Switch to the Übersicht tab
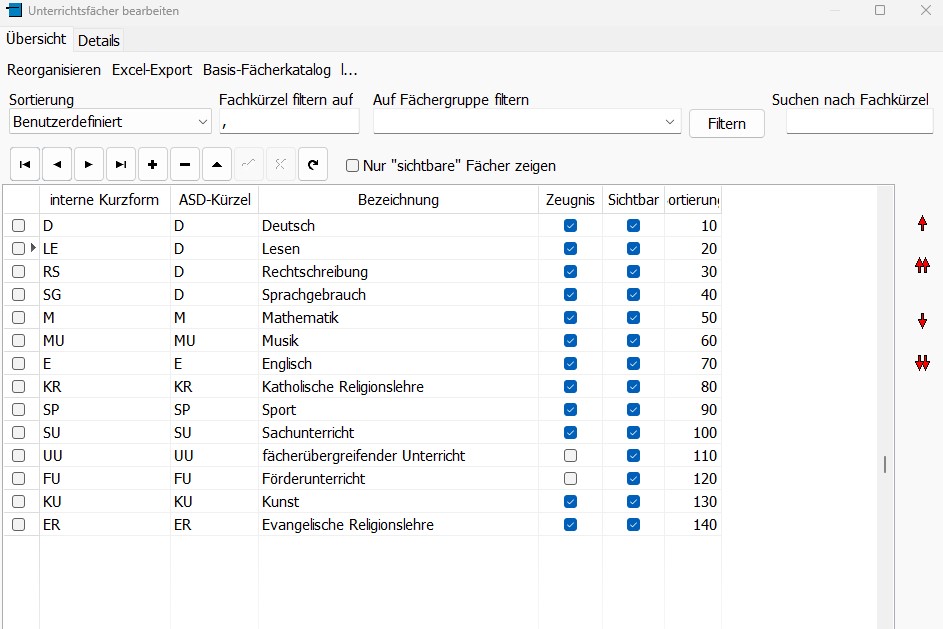Image resolution: width=943 pixels, height=629 pixels. (x=36, y=39)
